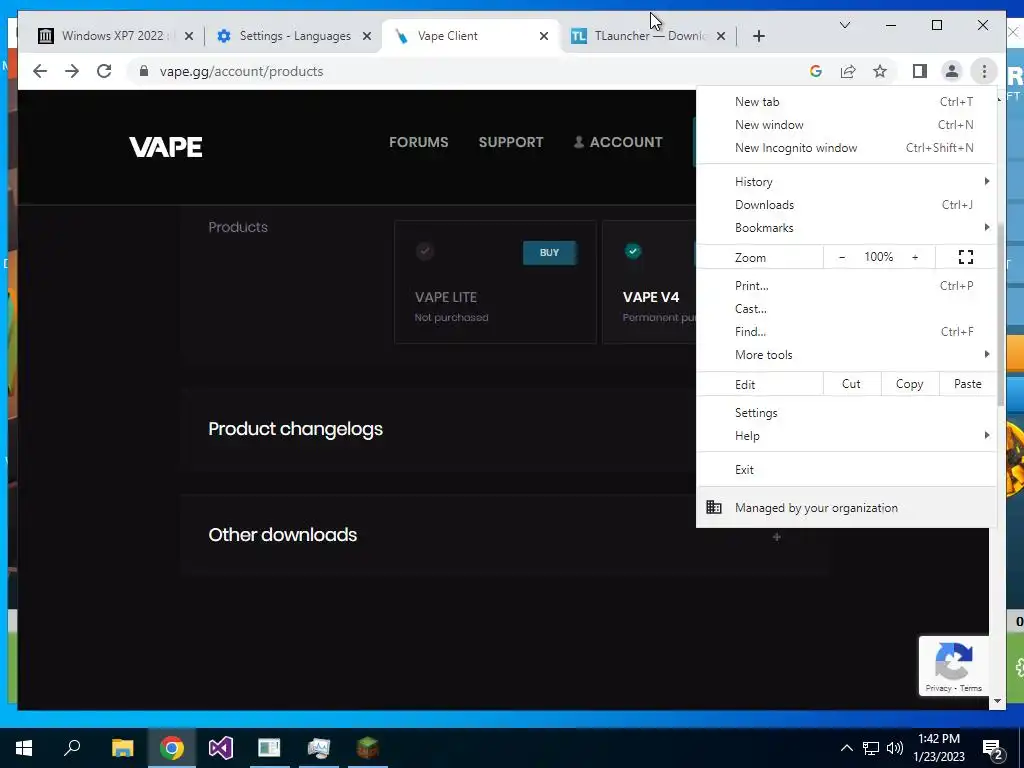Select Print... in the Chrome menu

[846, 285]
